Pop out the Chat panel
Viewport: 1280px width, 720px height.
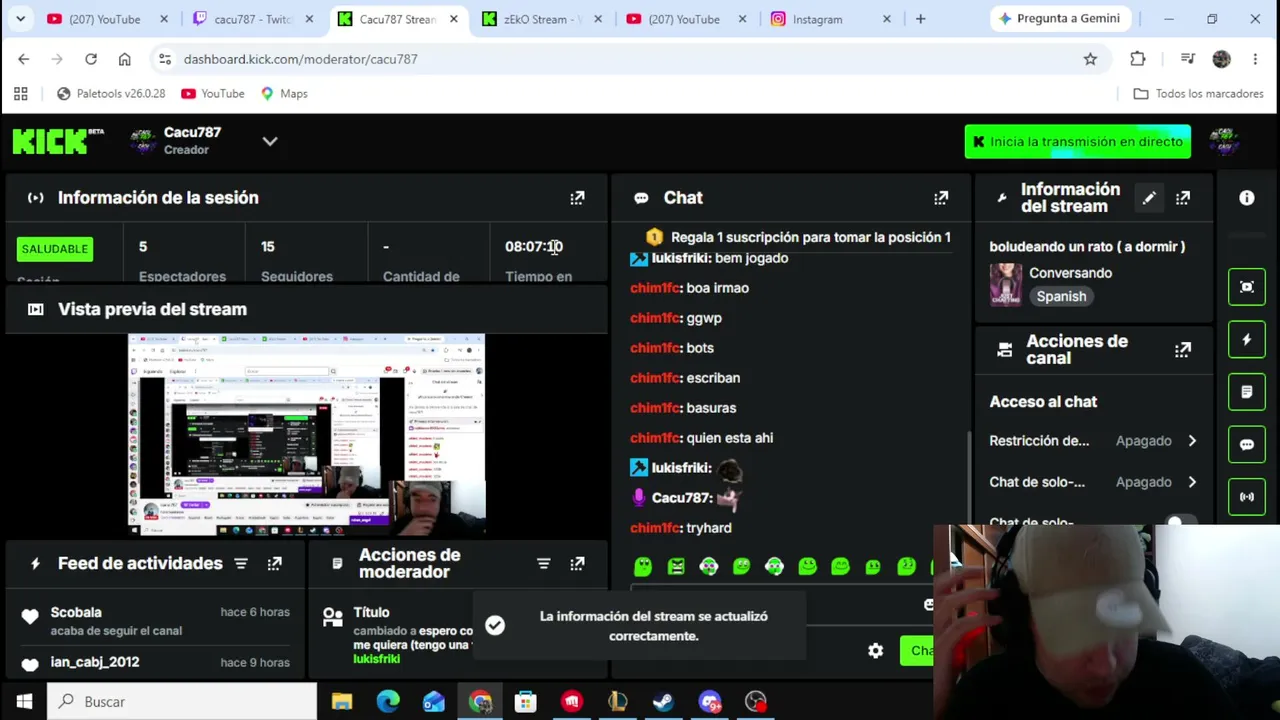941,198
